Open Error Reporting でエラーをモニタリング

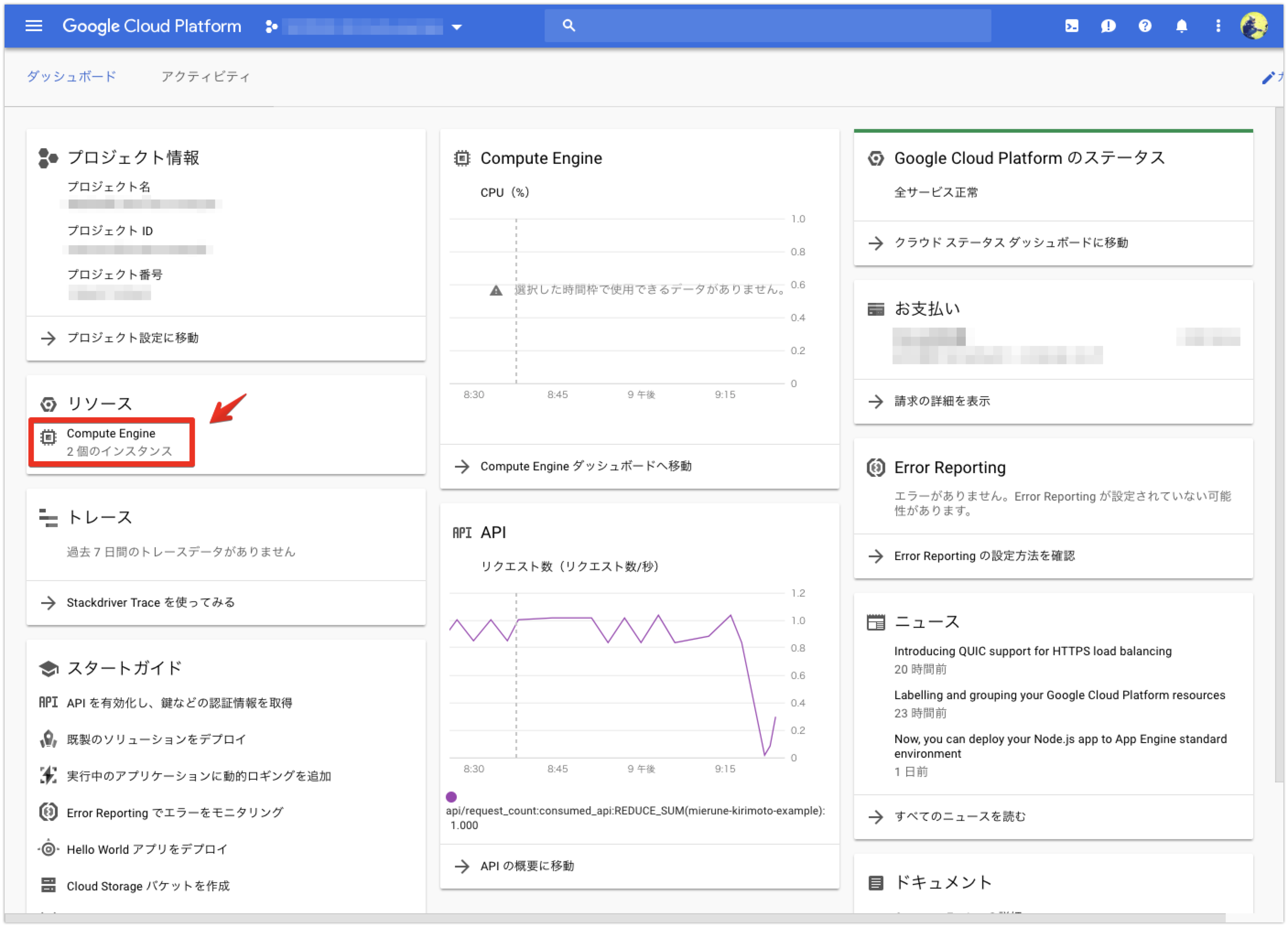click(174, 813)
